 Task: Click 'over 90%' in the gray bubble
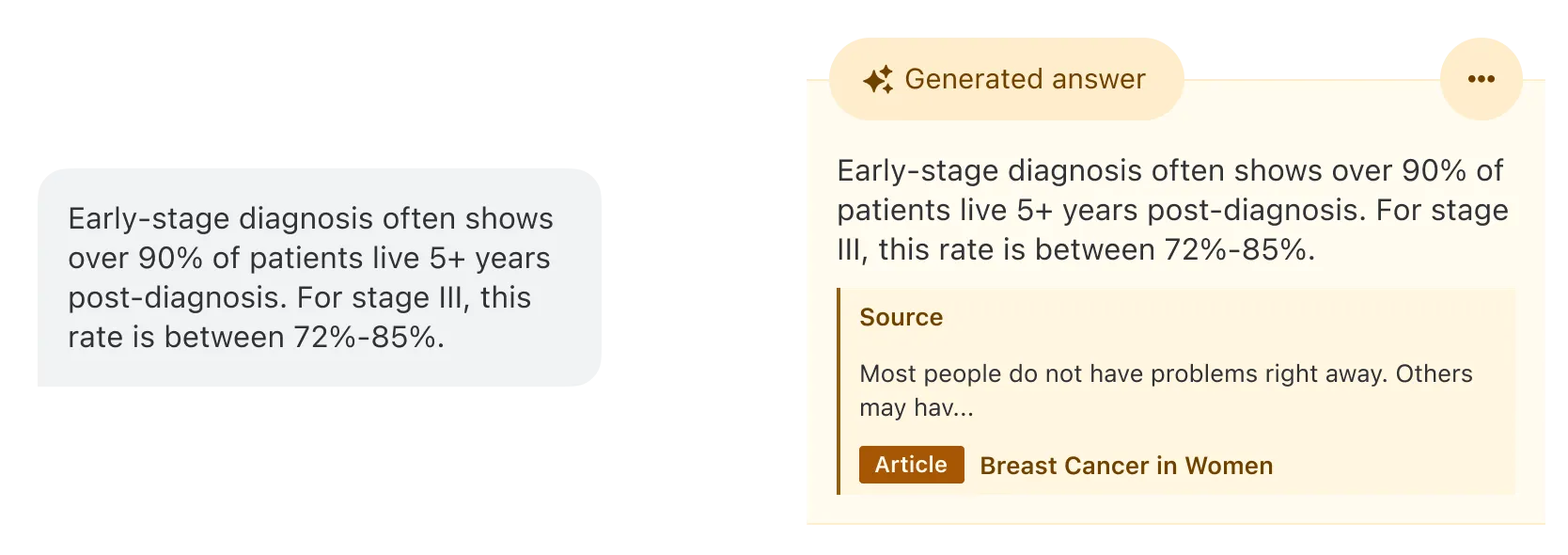[135, 258]
